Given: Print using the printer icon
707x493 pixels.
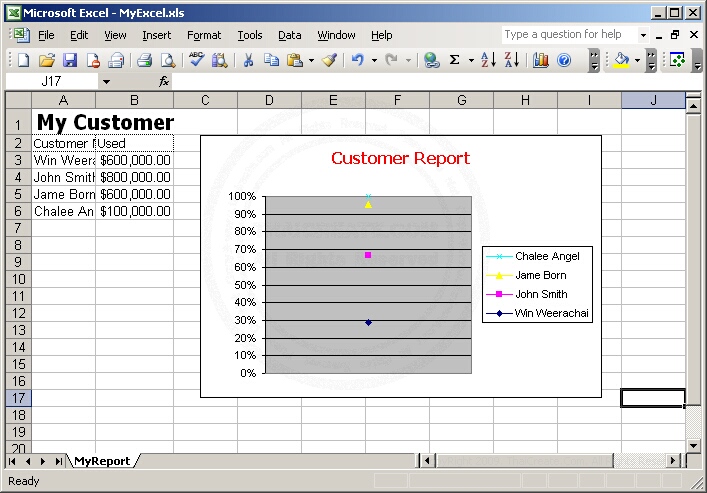Looking at the screenshot, I should tap(144, 60).
